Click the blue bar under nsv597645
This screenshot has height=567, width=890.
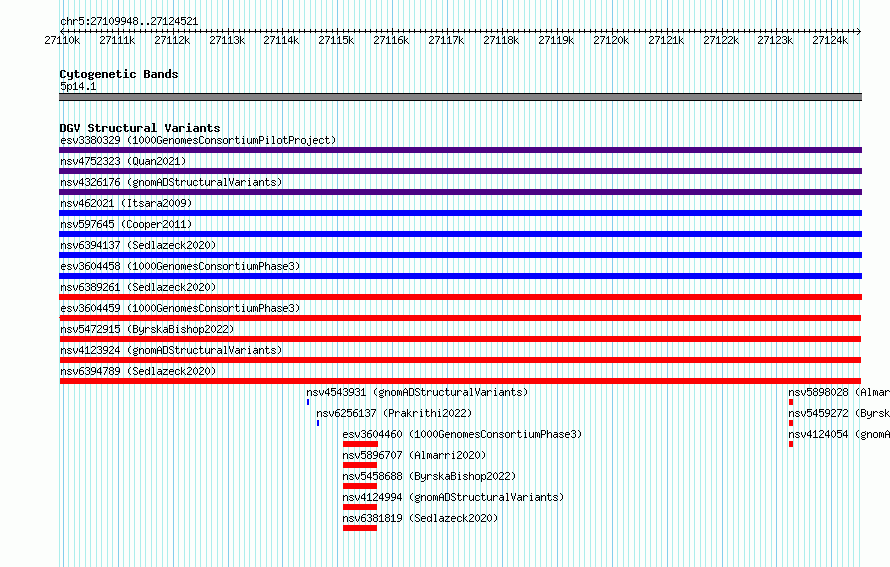460,234
